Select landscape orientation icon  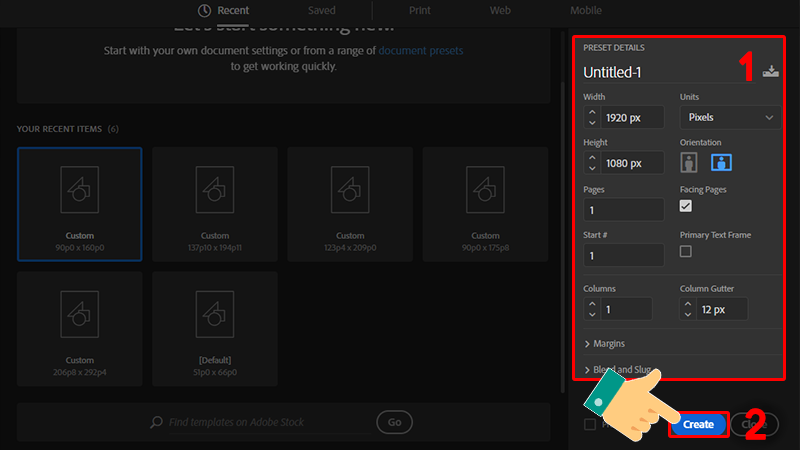[x=722, y=162]
